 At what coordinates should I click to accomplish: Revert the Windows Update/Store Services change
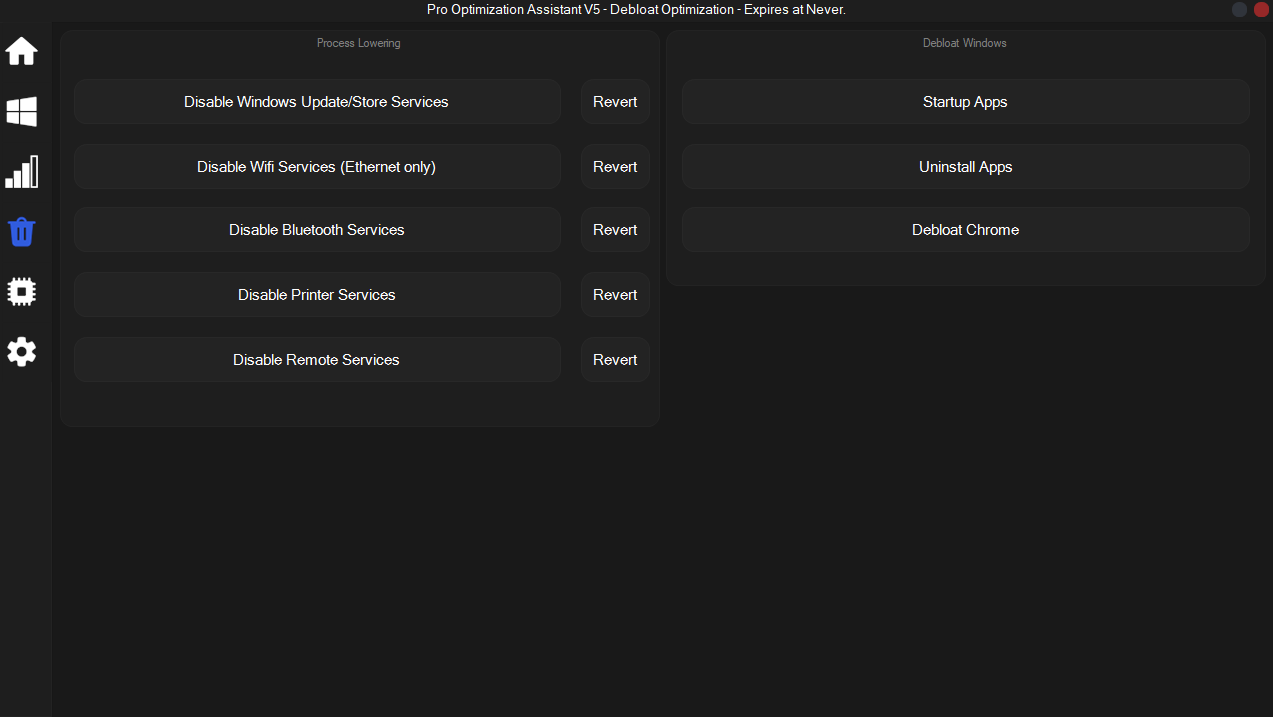[615, 102]
